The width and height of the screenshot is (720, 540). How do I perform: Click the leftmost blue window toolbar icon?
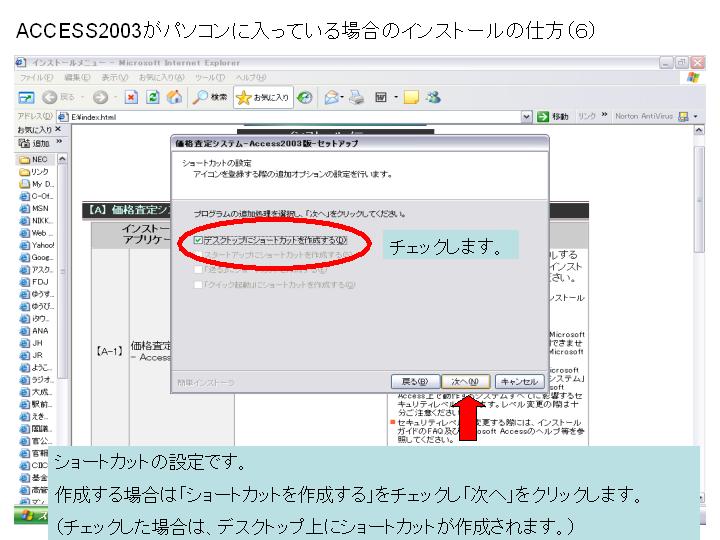coord(26,97)
